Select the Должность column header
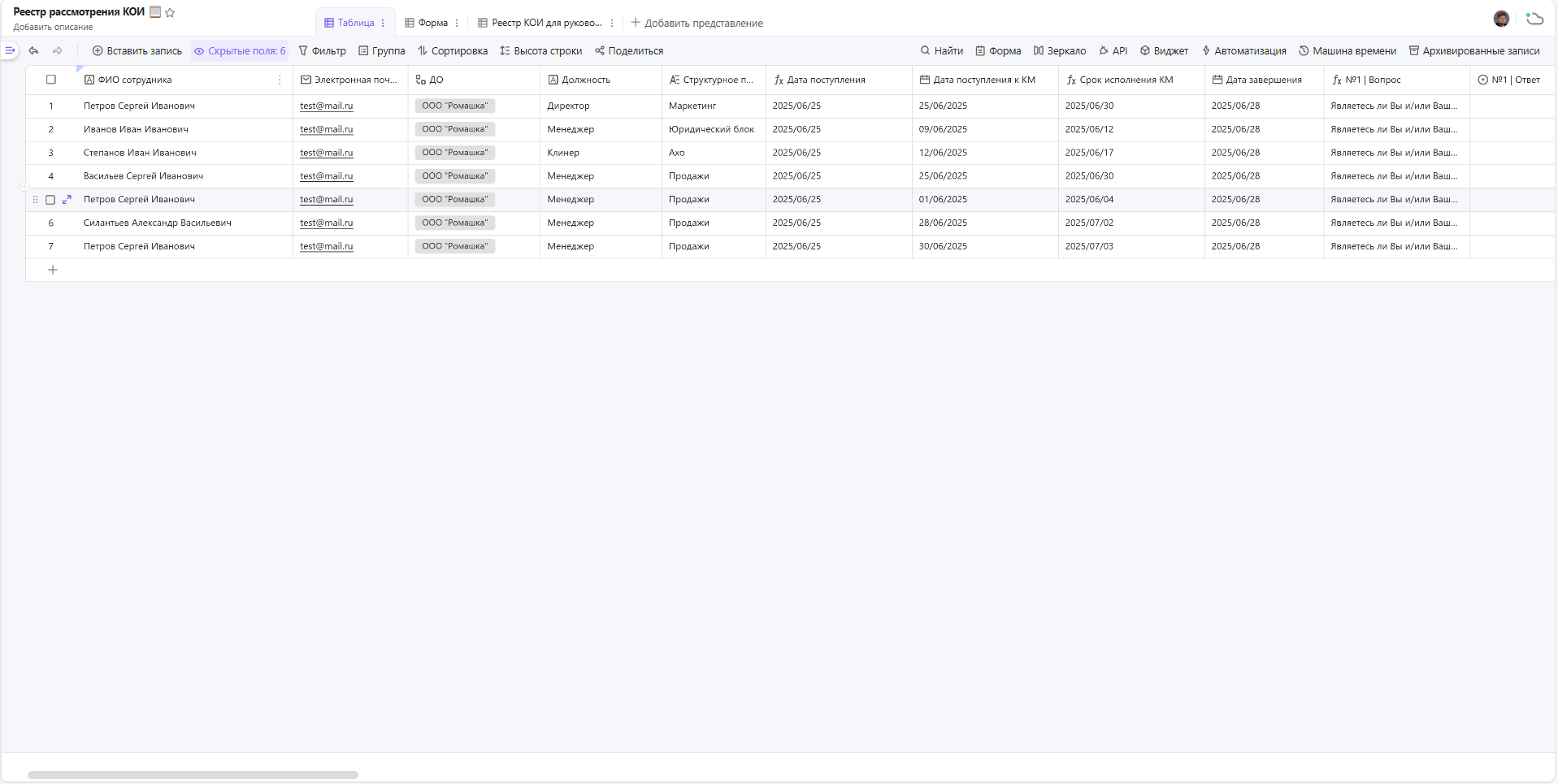Image resolution: width=1558 pixels, height=784 pixels. coord(601,80)
